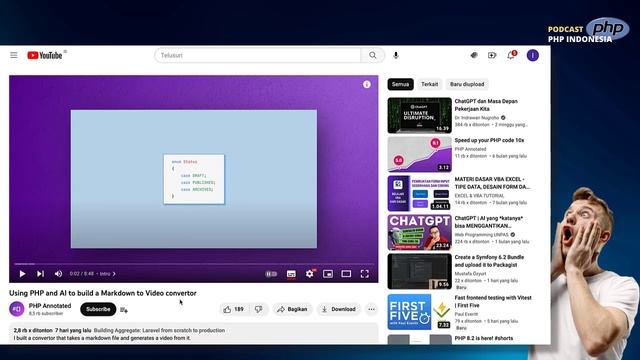The width and height of the screenshot is (640, 360).
Task: Select the Baru diupload filter chip
Action: click(467, 84)
